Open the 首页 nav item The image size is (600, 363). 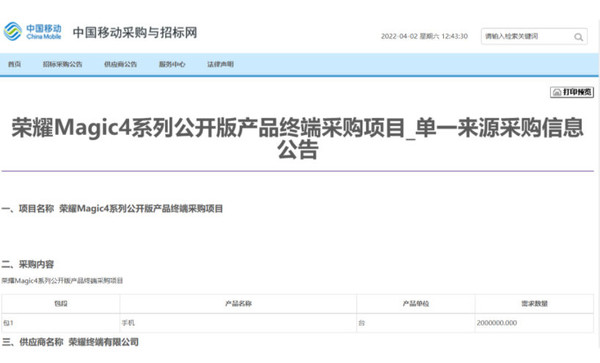15,64
